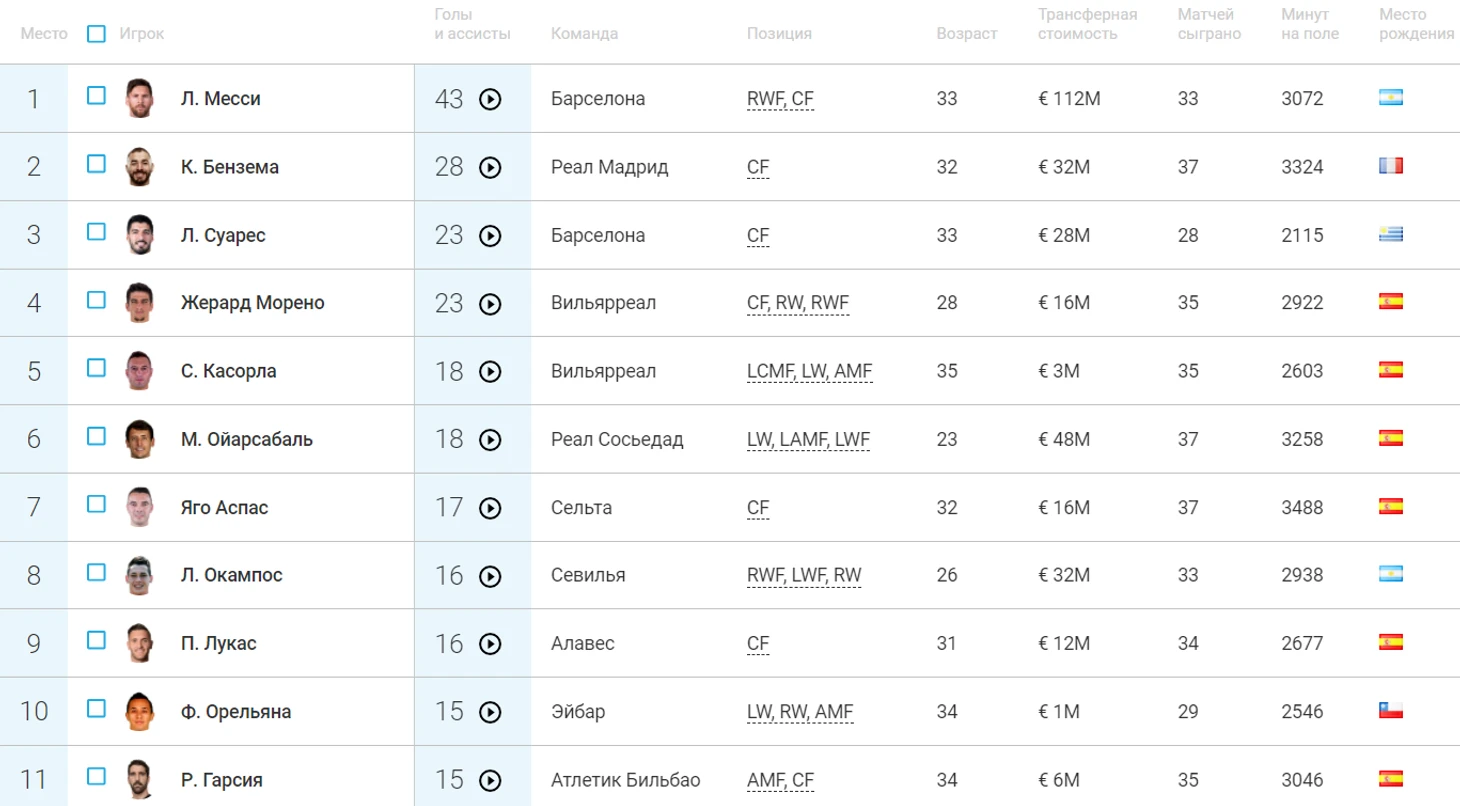Viewport: 1460px width, 806px height.
Task: Play the goal video for Л. Окампос
Action: point(490,576)
